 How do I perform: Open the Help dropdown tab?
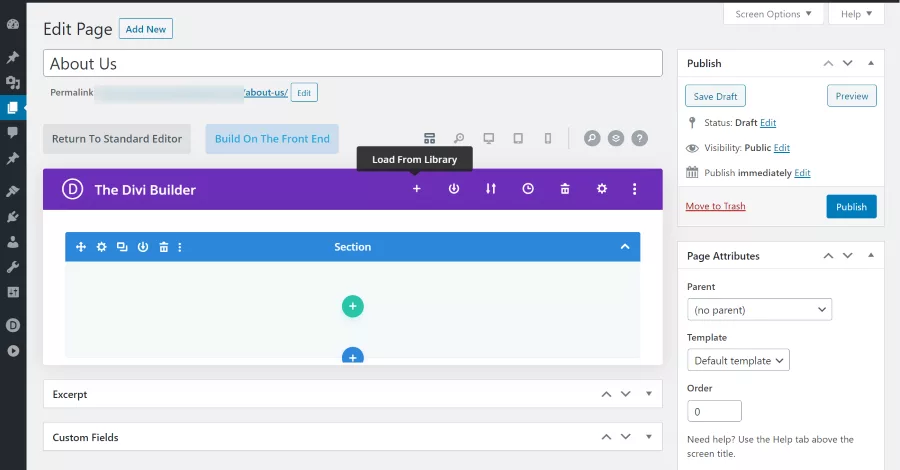[856, 14]
